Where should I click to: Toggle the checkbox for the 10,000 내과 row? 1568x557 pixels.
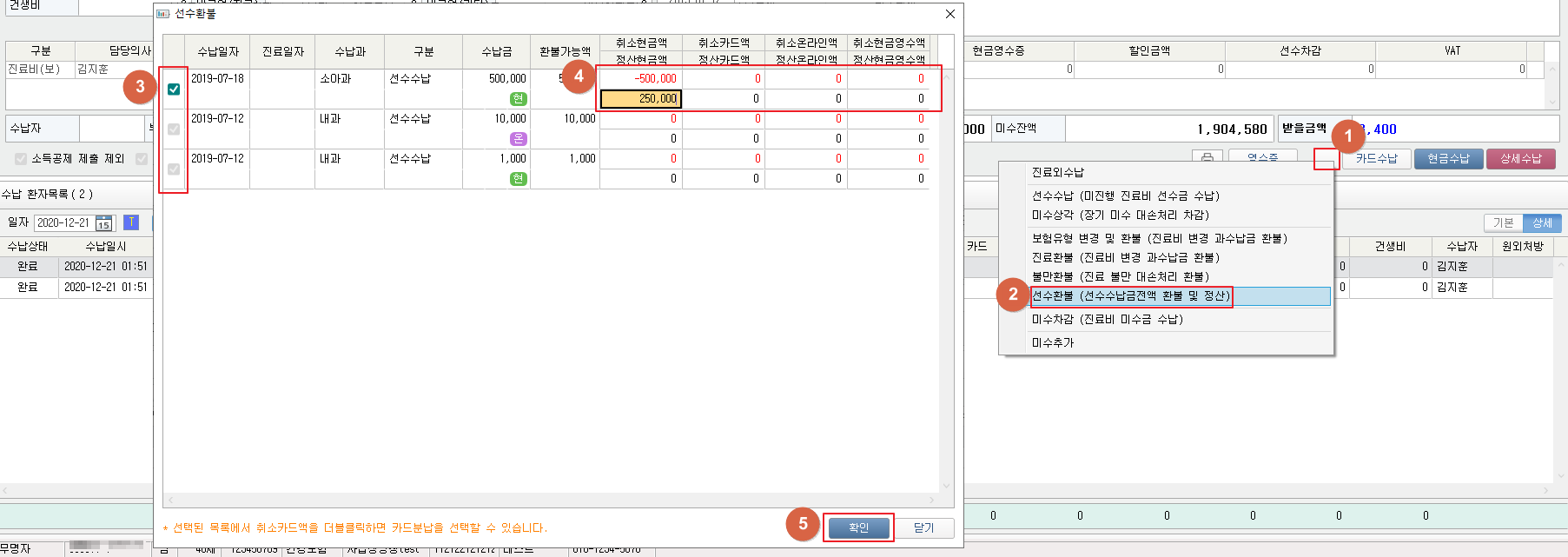click(174, 129)
